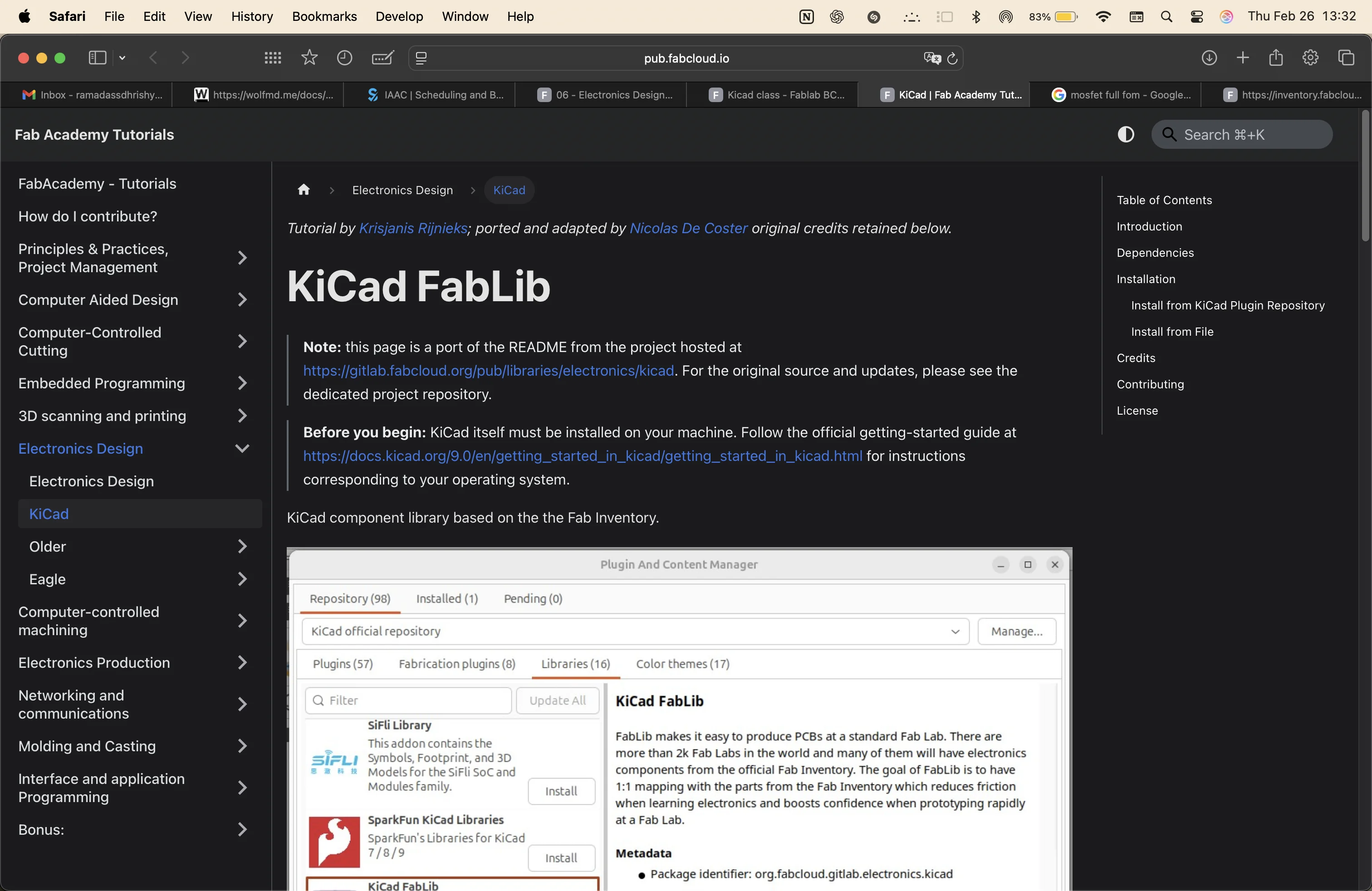Screen dimensions: 1372x891
Task: Click the Search input field
Action: pyautogui.click(x=1242, y=134)
